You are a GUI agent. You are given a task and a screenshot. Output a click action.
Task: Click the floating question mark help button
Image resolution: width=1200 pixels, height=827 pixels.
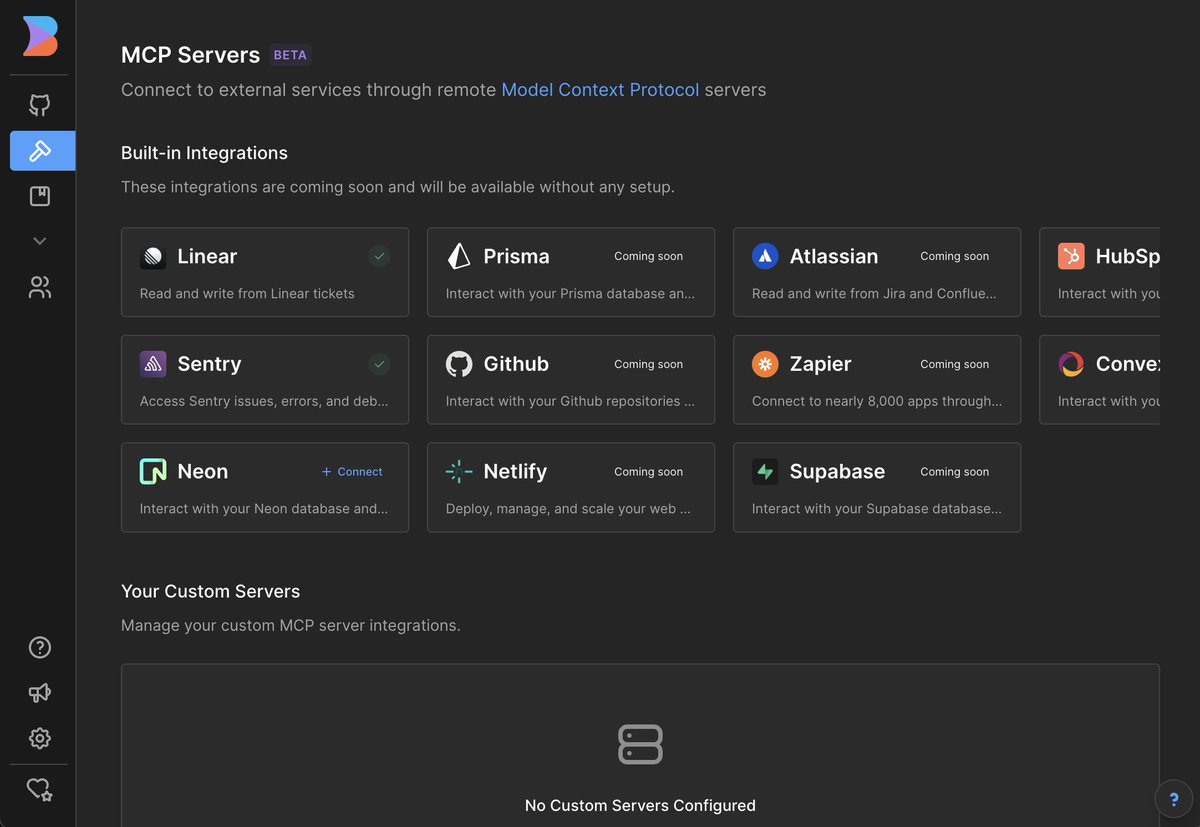coord(1174,799)
